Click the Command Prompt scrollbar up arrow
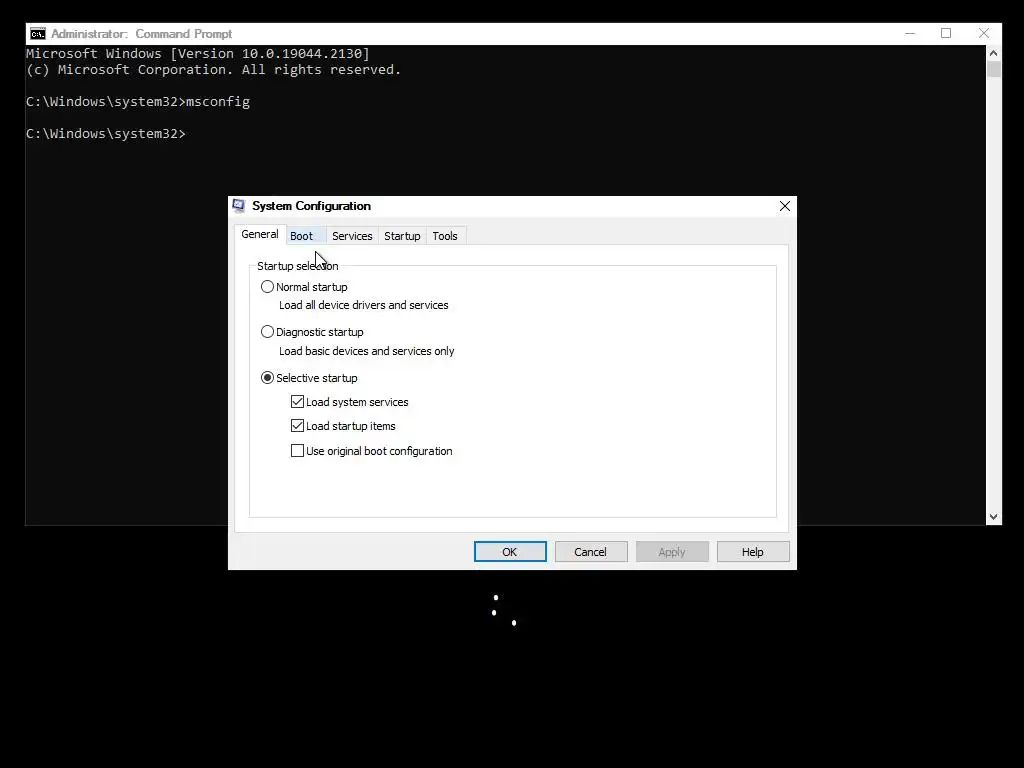 [993, 53]
